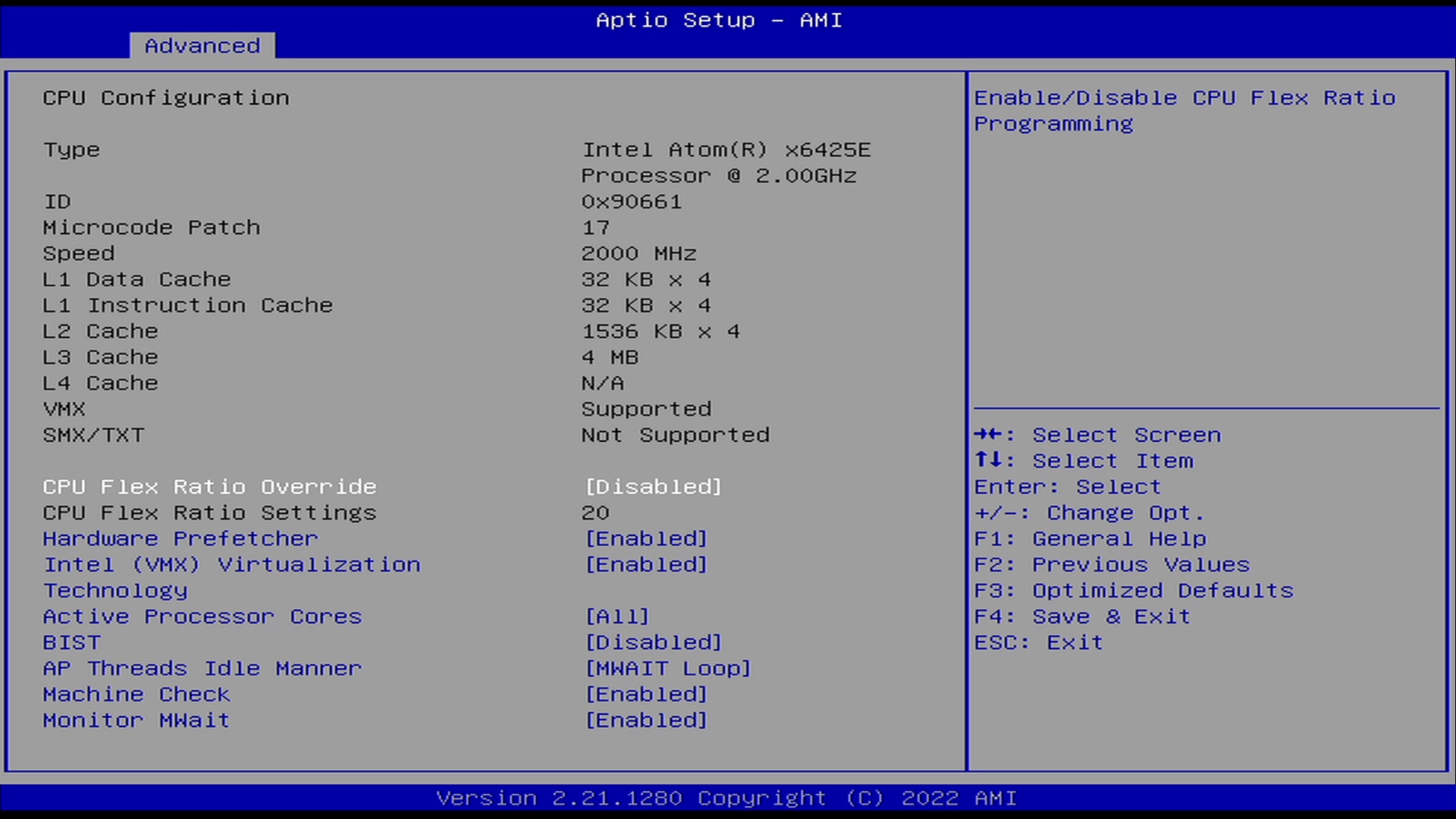Screen dimensions: 1456x819
Task: Click the L2 Cache value 1536 KB x 4
Action: tap(661, 331)
